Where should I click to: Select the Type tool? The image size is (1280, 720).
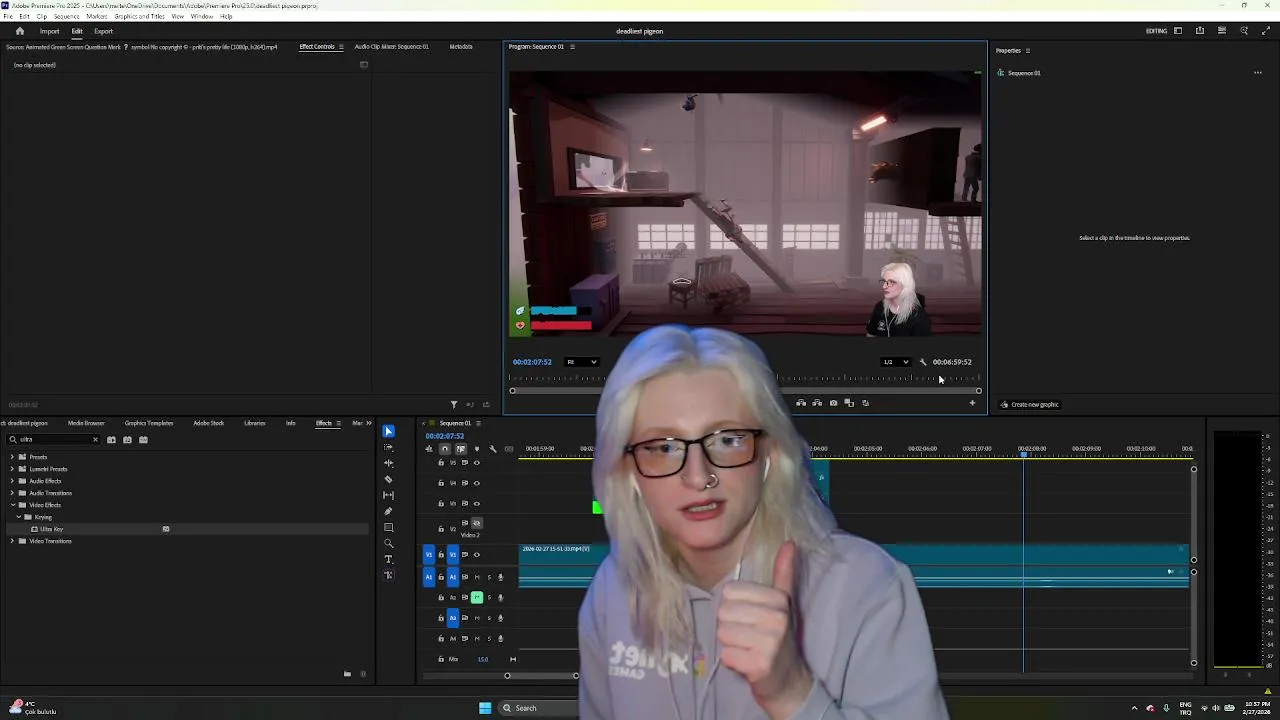pyautogui.click(x=389, y=559)
